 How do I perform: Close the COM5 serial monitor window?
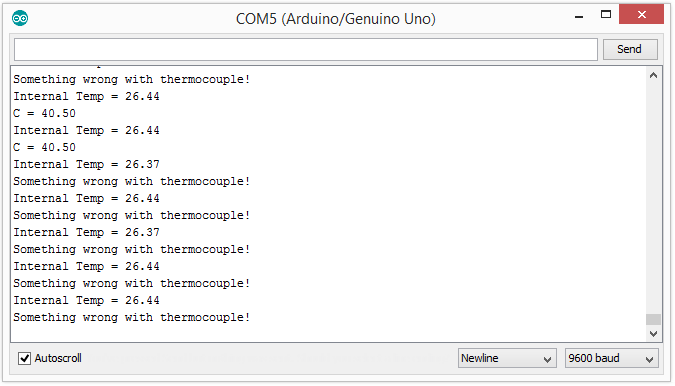641,15
